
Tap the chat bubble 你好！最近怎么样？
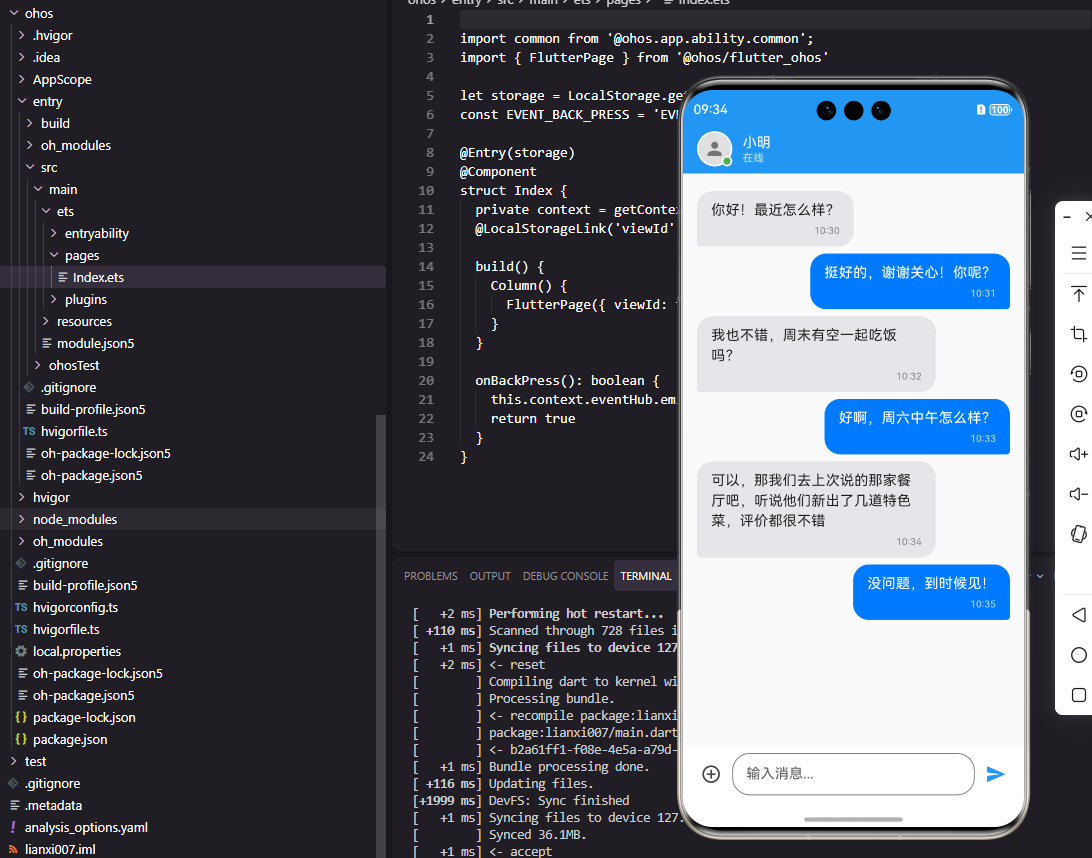(775, 219)
